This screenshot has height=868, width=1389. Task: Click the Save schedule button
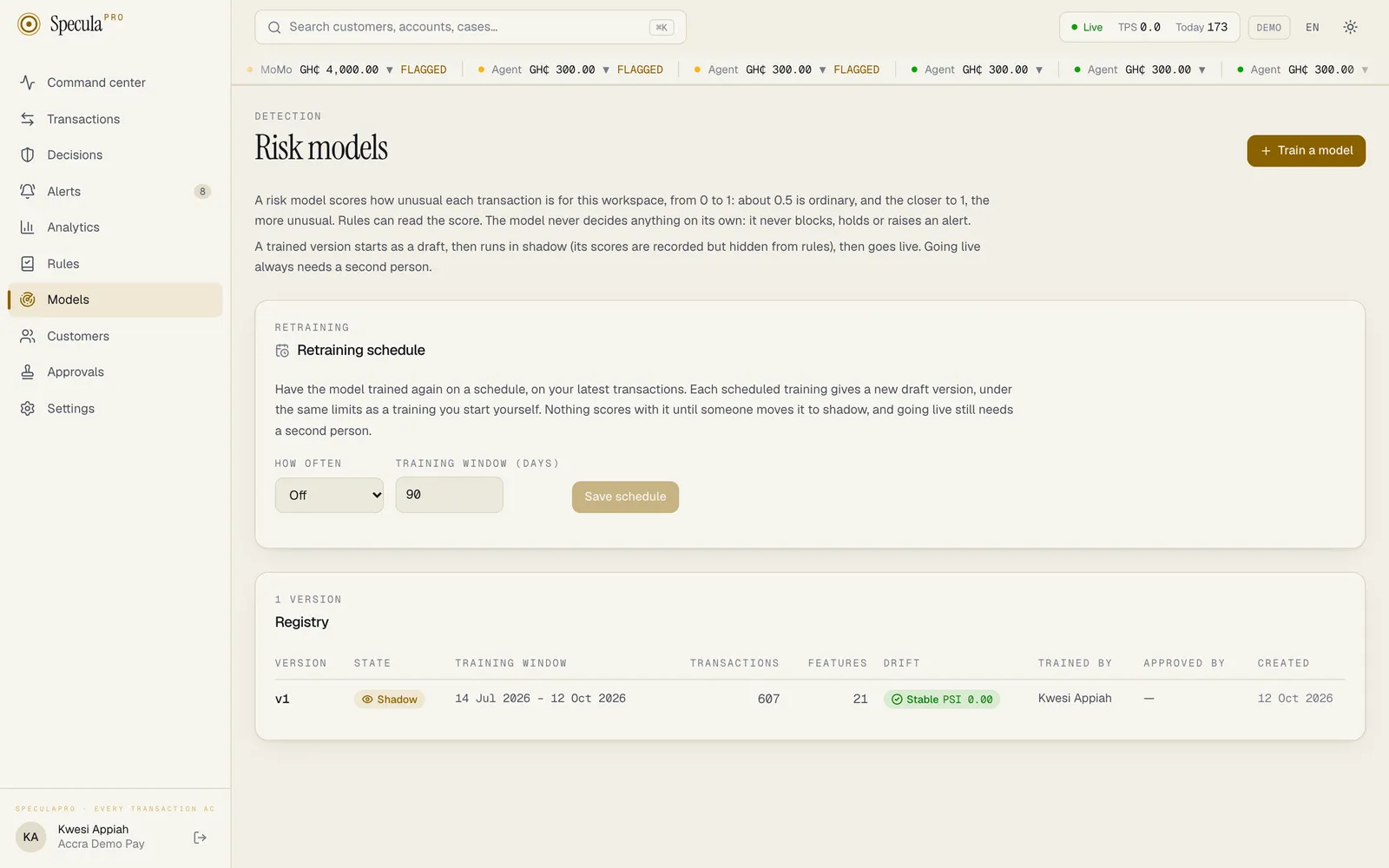[625, 496]
